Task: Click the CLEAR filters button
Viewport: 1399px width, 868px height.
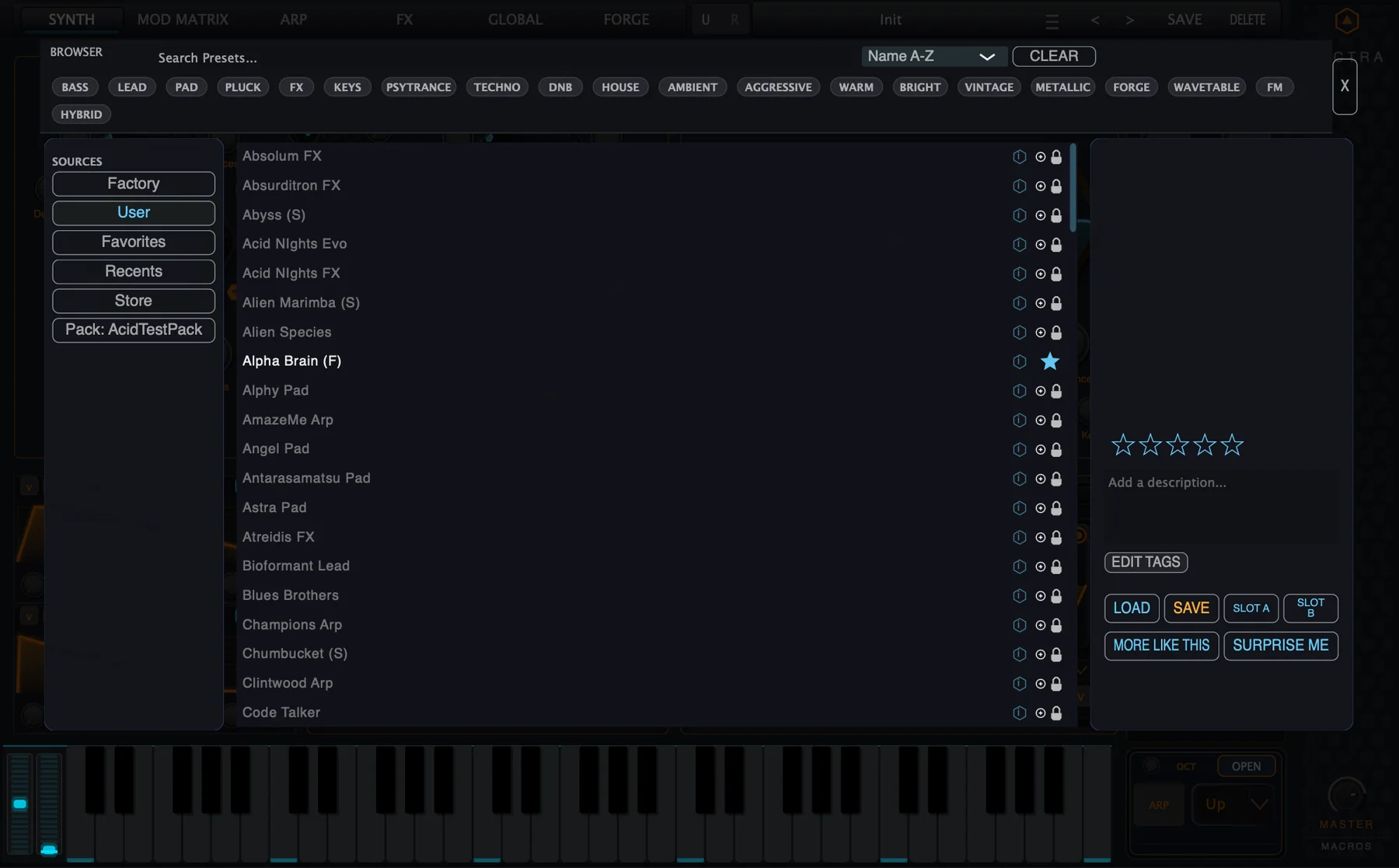Action: pyautogui.click(x=1054, y=56)
